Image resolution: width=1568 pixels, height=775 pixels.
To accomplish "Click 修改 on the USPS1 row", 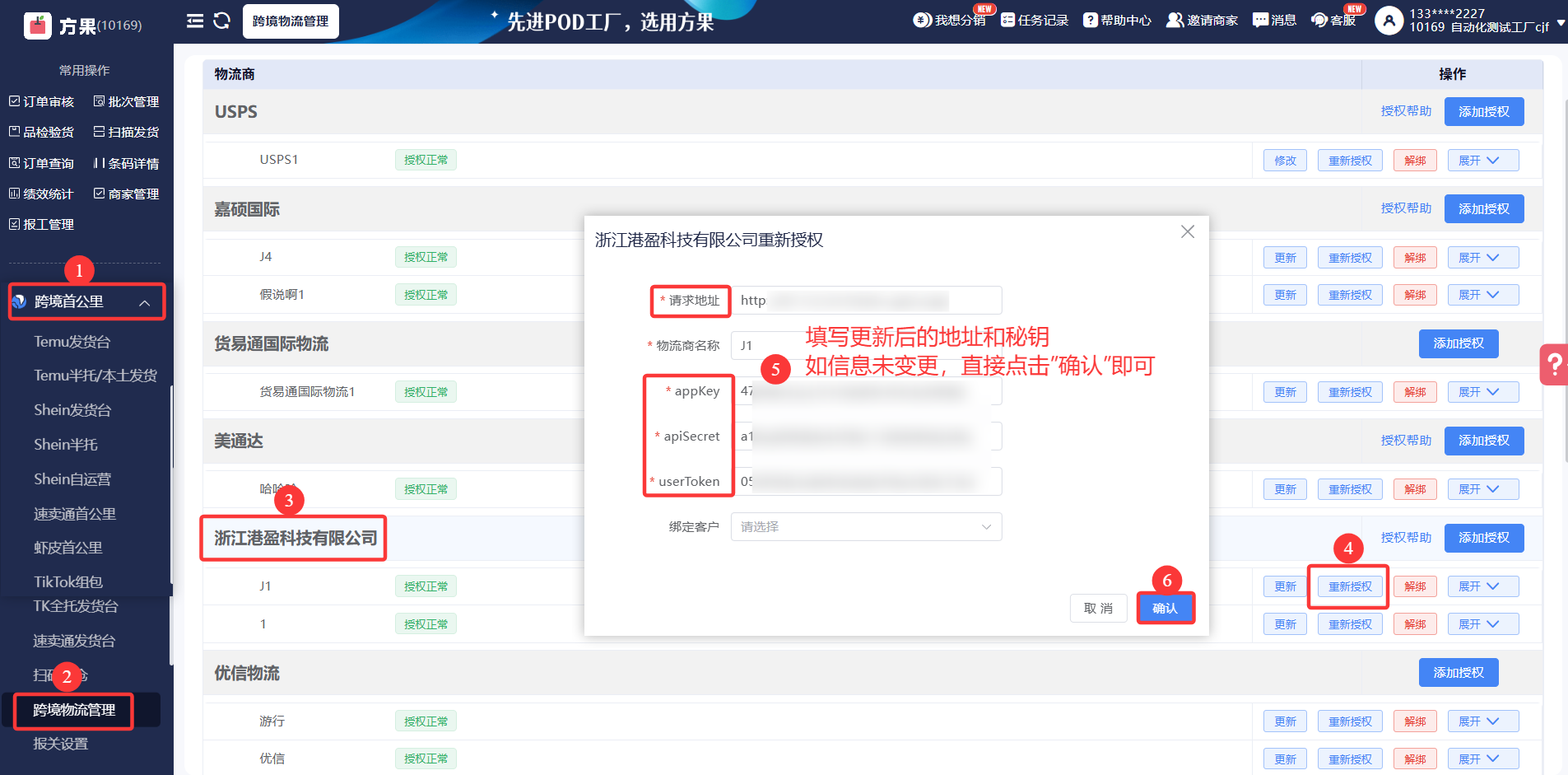I will [1285, 161].
